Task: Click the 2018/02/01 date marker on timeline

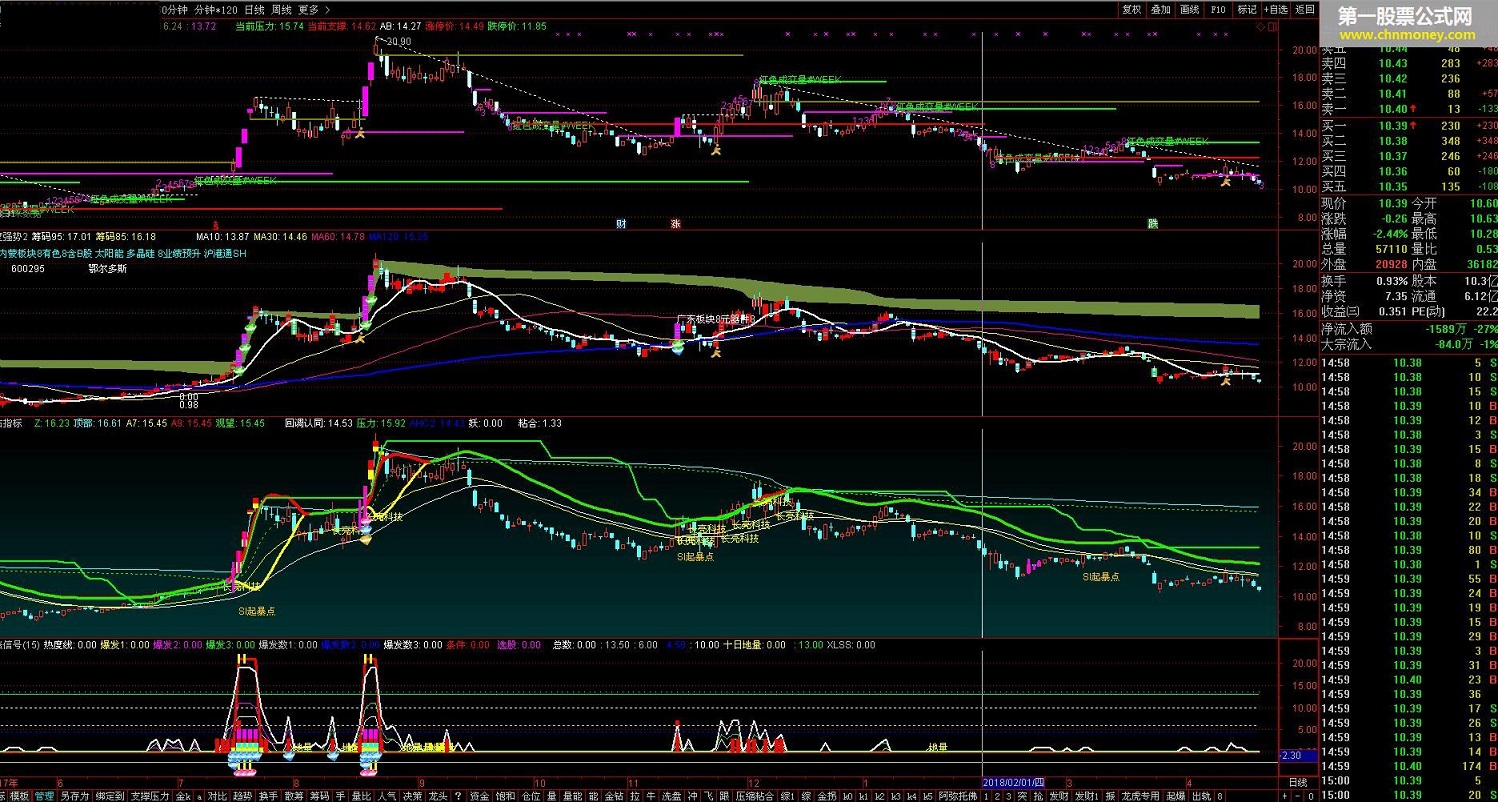Action: [x=1014, y=781]
